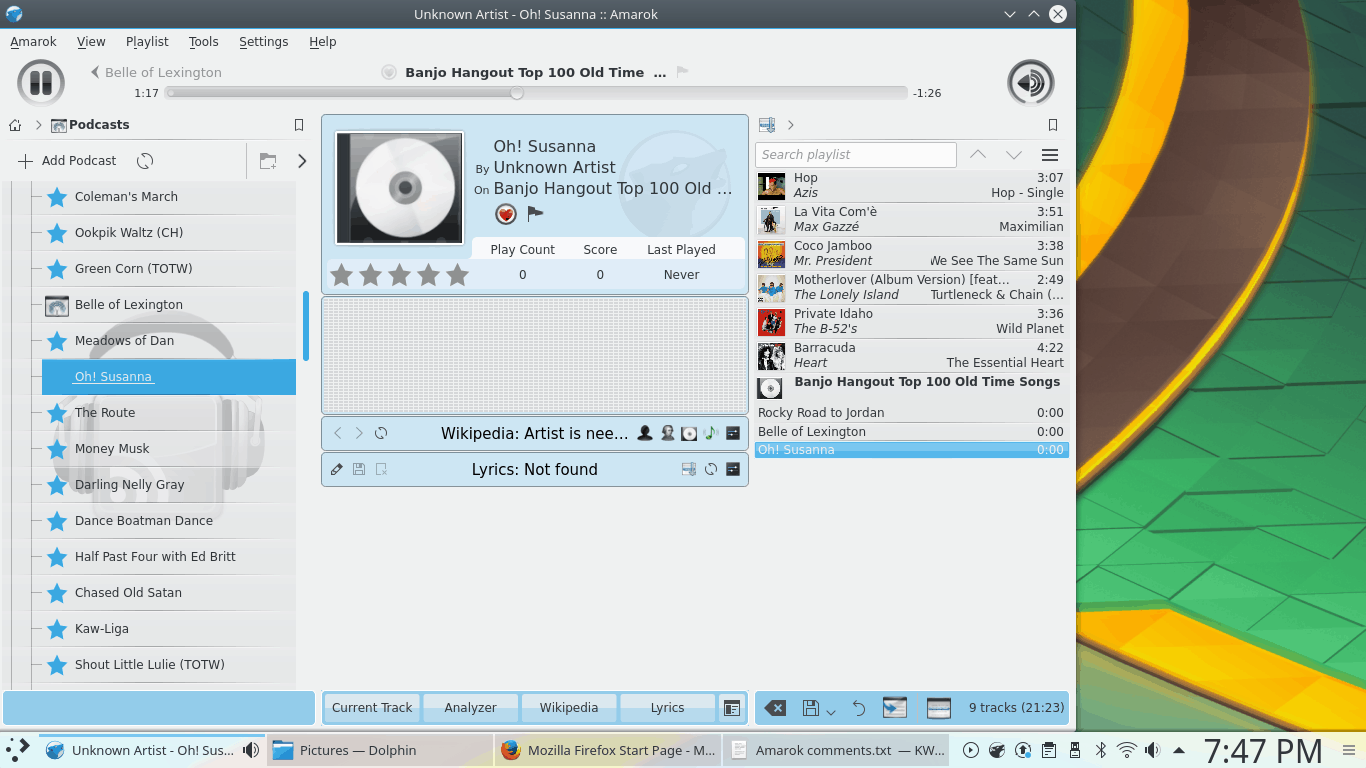The height and width of the screenshot is (768, 1366).
Task: Open the Tools menu
Action: 203,42
